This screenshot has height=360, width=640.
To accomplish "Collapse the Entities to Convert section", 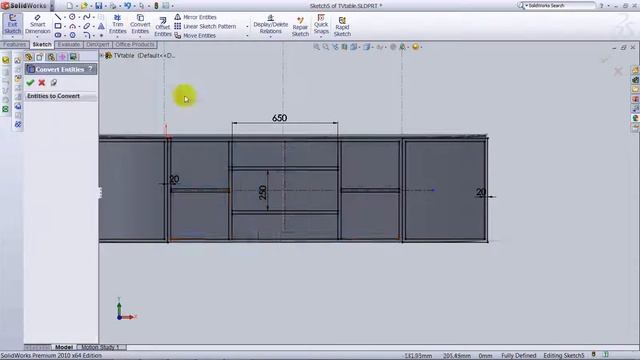I will pyautogui.click(x=60, y=96).
